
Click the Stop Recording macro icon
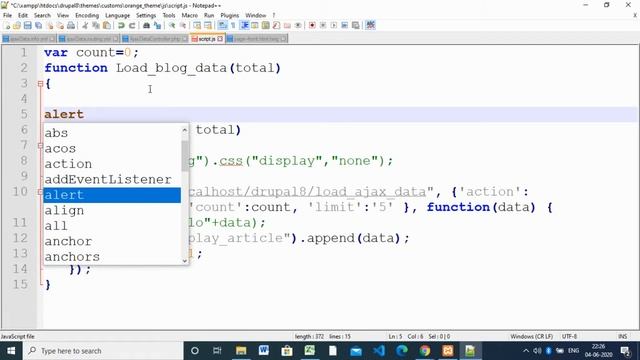323,25
